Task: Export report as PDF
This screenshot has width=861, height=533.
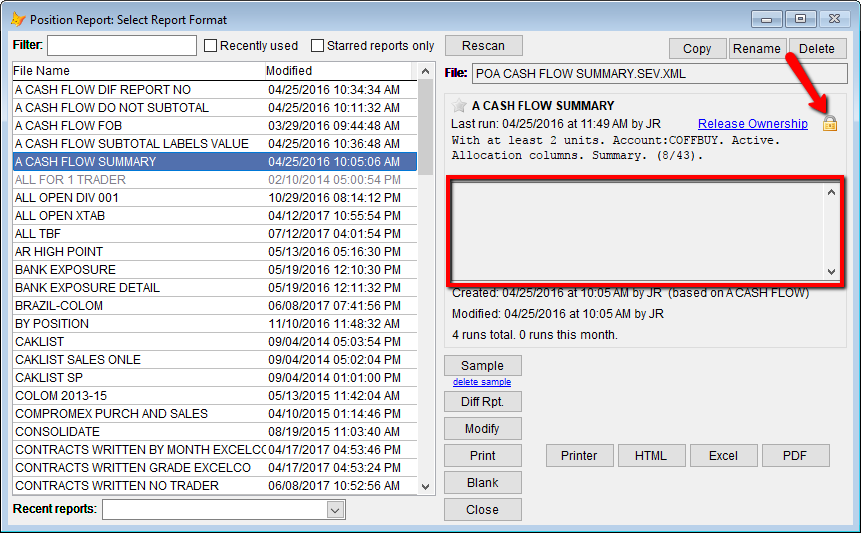Action: tap(795, 456)
